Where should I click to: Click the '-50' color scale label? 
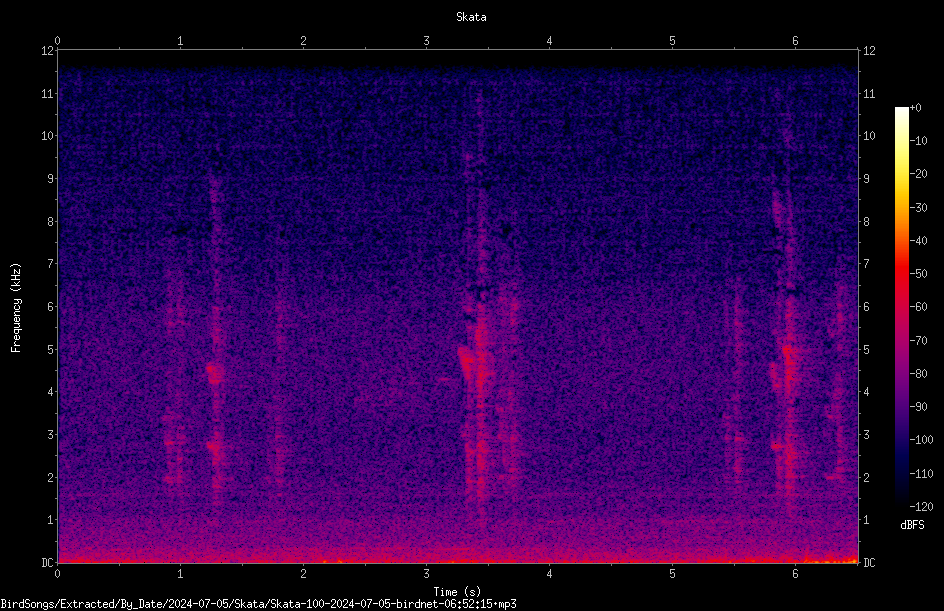pos(918,274)
